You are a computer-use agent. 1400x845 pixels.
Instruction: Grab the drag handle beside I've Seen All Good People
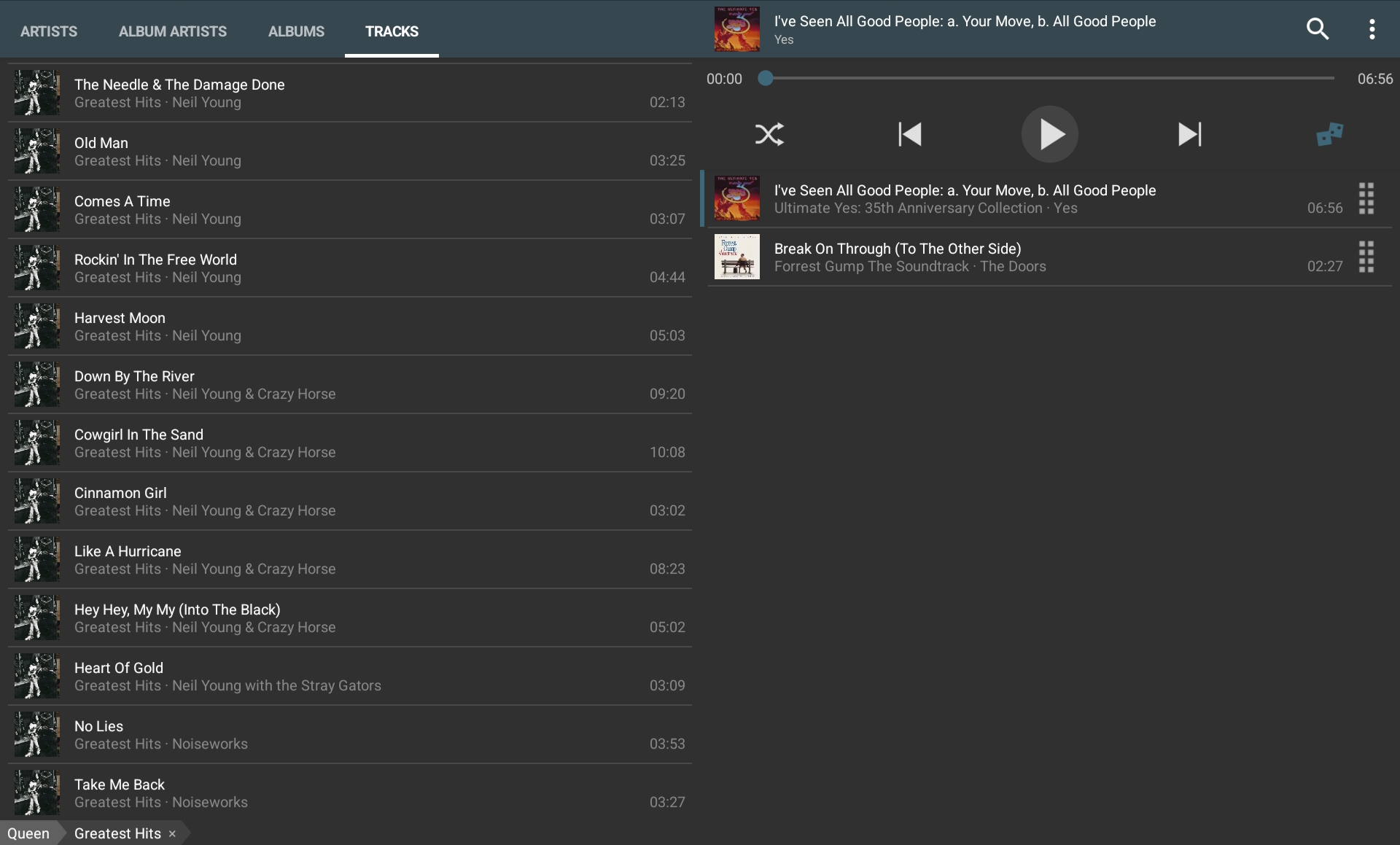1365,198
